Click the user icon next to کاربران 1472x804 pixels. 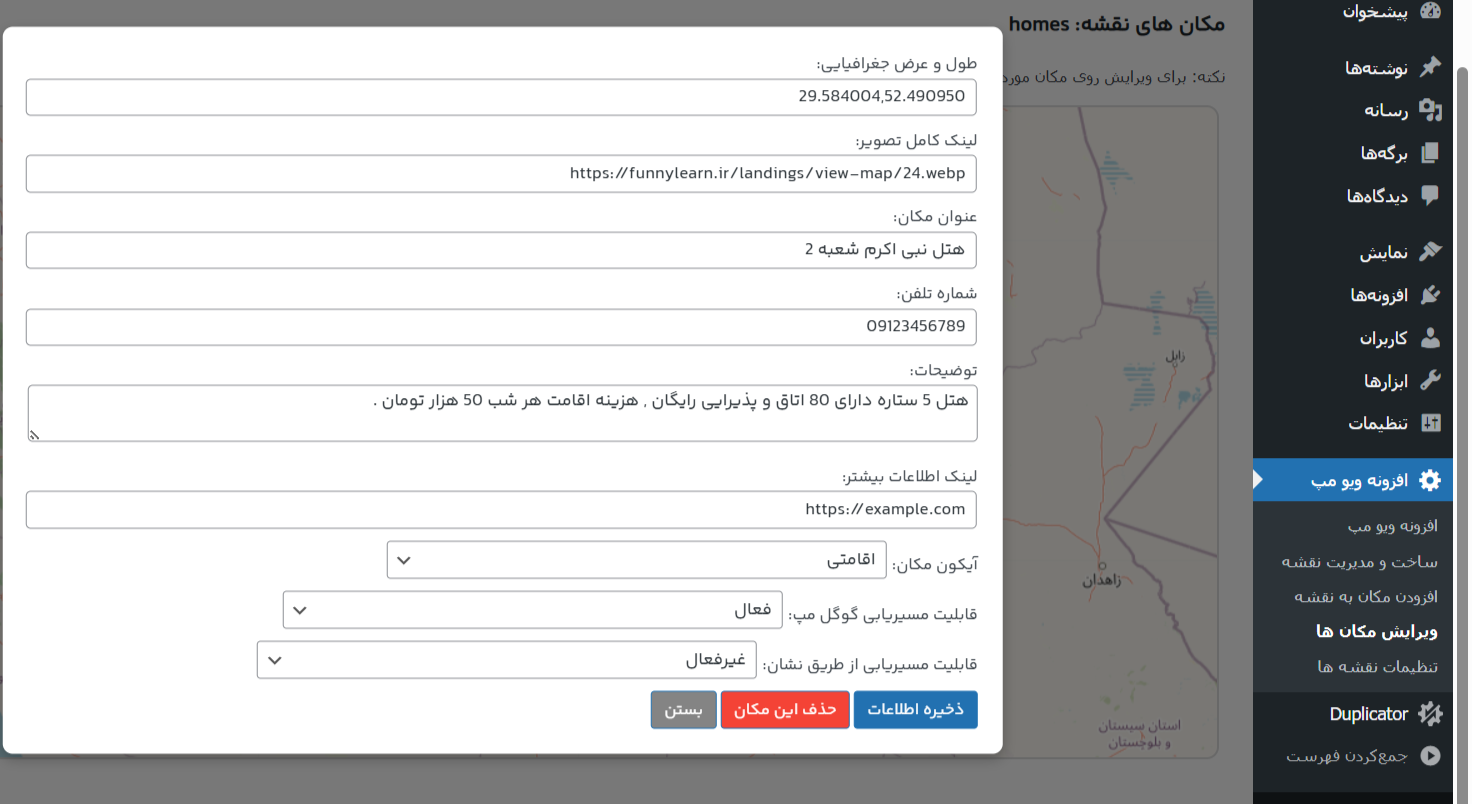click(x=1430, y=338)
